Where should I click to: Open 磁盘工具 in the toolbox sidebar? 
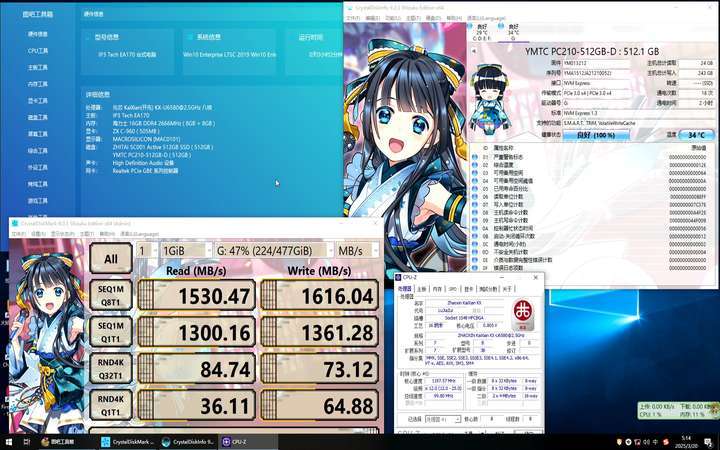coord(38,118)
